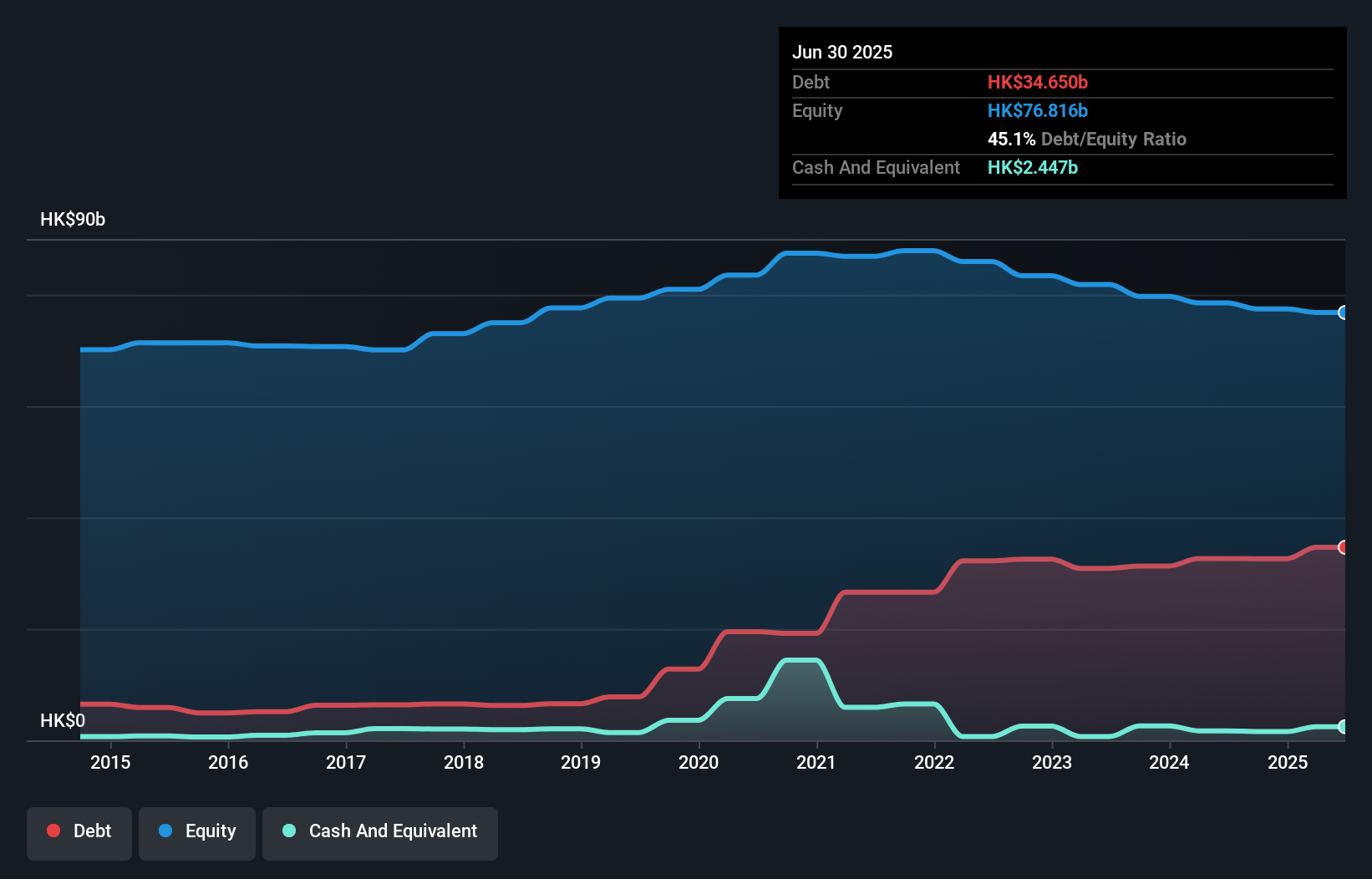
Task: Click the HK$76.816b Equity value in tooltip
Action: pyautogui.click(x=1038, y=110)
